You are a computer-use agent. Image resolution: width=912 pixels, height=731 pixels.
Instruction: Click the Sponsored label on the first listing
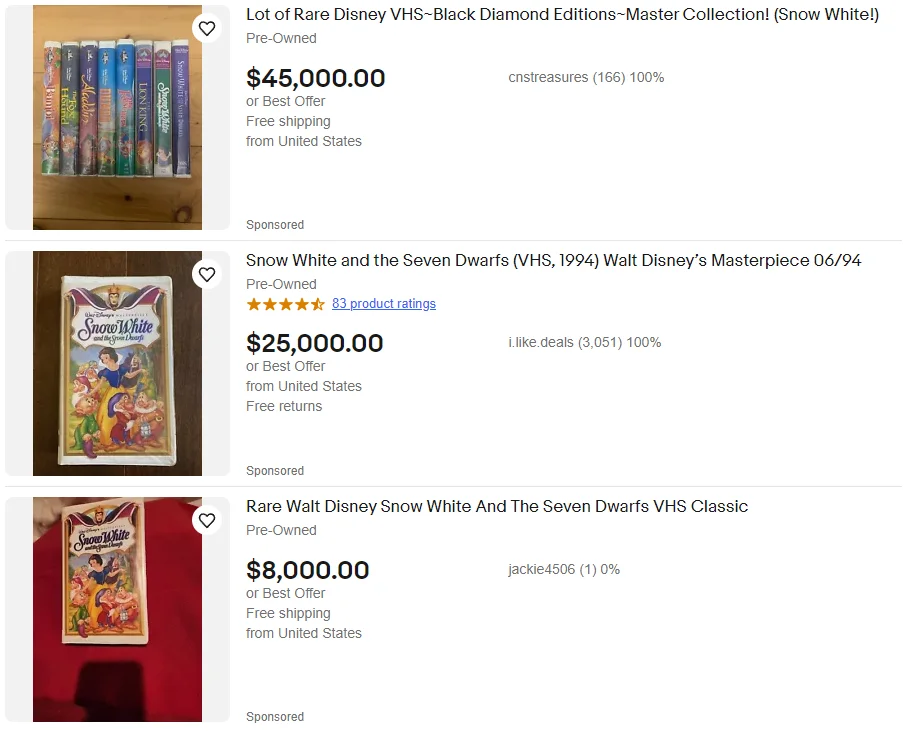275,225
